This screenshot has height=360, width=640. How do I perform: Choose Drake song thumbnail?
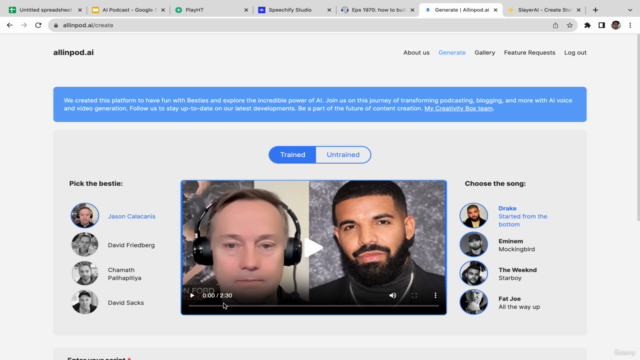click(x=474, y=216)
